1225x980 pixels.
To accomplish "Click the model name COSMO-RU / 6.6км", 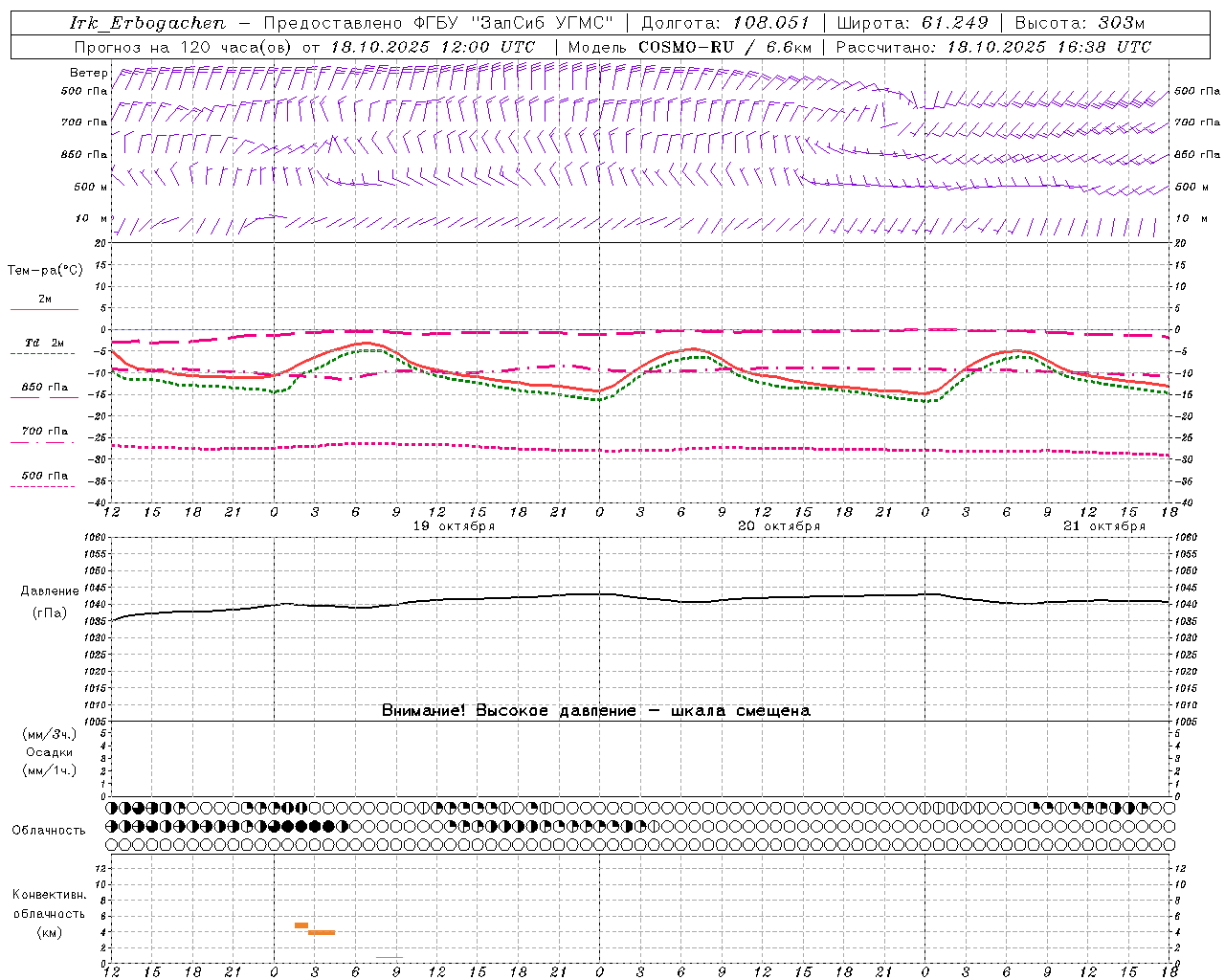I will pyautogui.click(x=724, y=47).
